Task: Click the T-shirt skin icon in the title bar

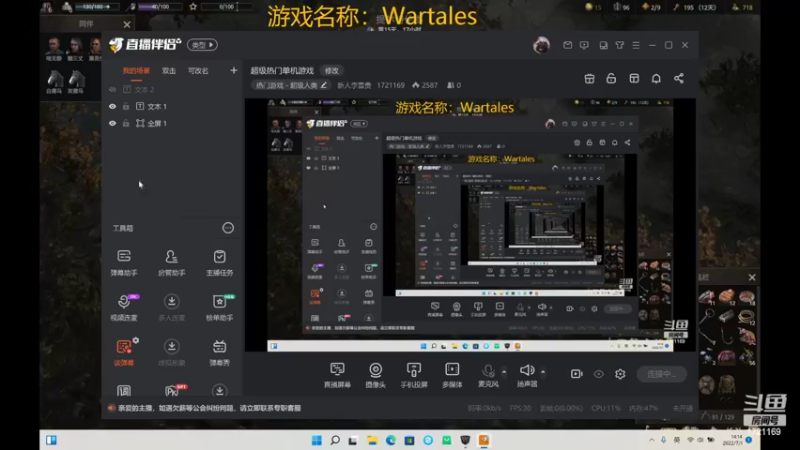Action: click(619, 45)
